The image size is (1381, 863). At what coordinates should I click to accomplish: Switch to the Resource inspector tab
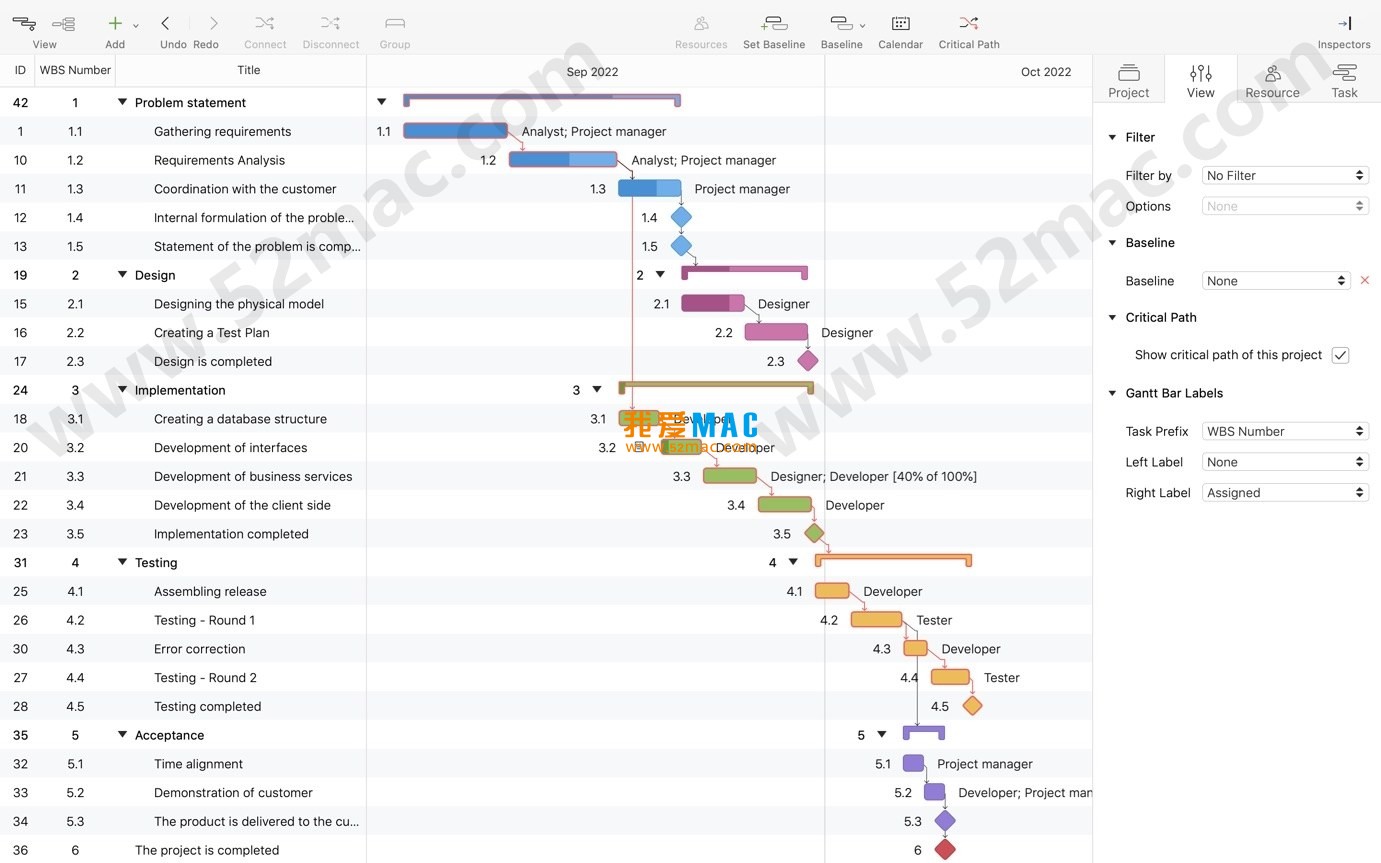coord(1272,80)
